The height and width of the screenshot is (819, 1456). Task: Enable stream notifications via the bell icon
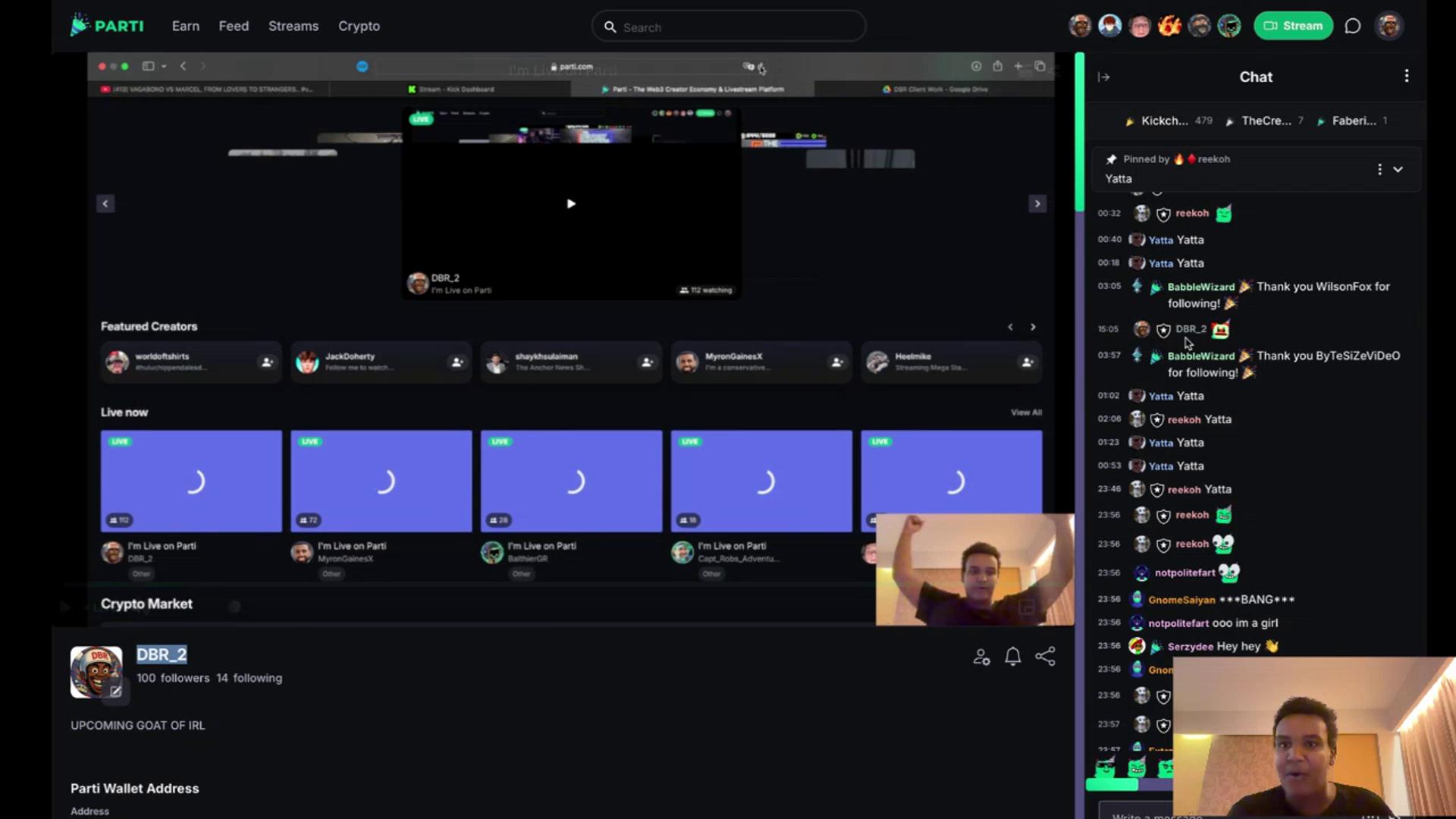coord(1013,657)
